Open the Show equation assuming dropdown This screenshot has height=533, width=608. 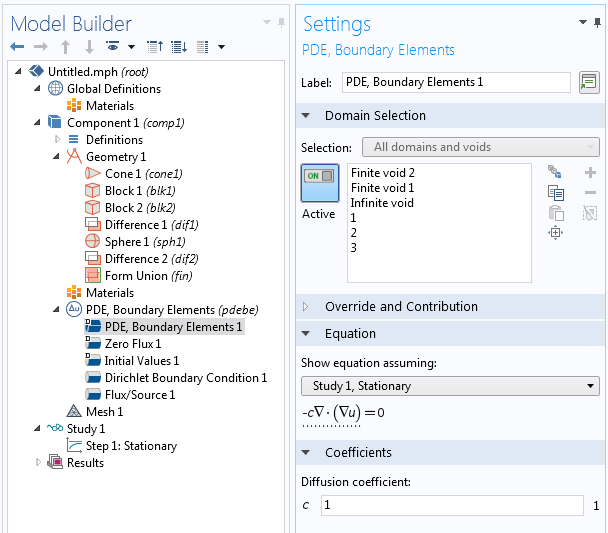450,386
